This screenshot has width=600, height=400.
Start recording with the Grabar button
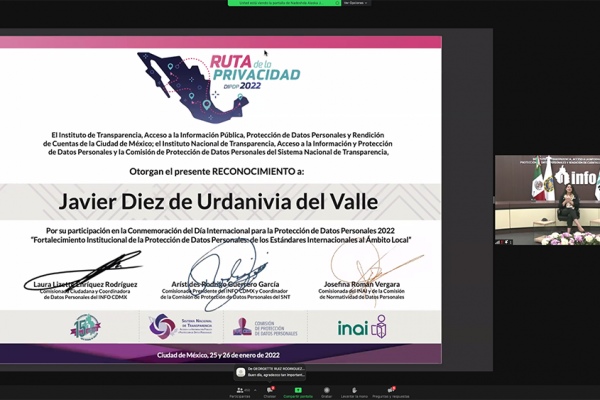tap(326, 392)
